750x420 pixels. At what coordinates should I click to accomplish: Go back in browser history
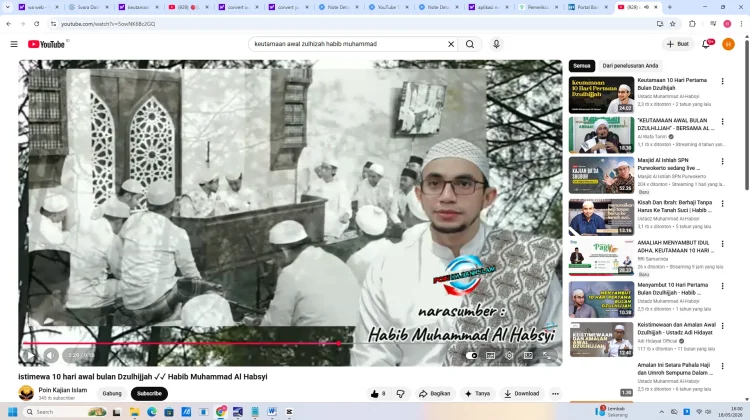pyautogui.click(x=9, y=23)
